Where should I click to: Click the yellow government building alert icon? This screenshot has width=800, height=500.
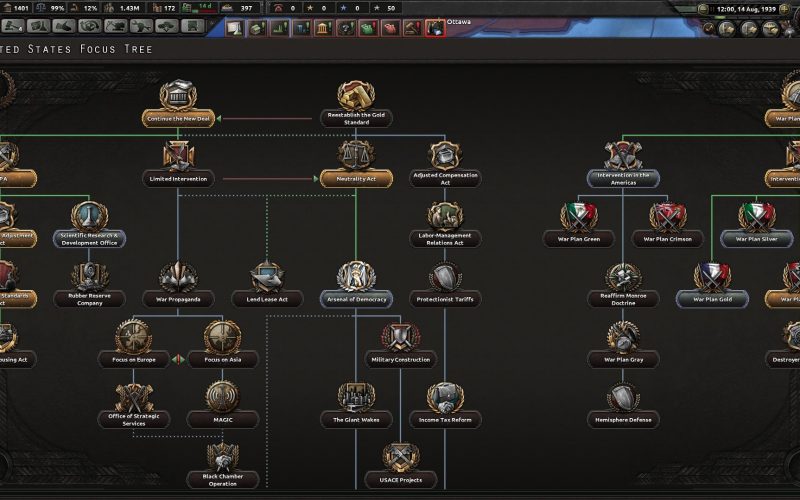coord(323,28)
